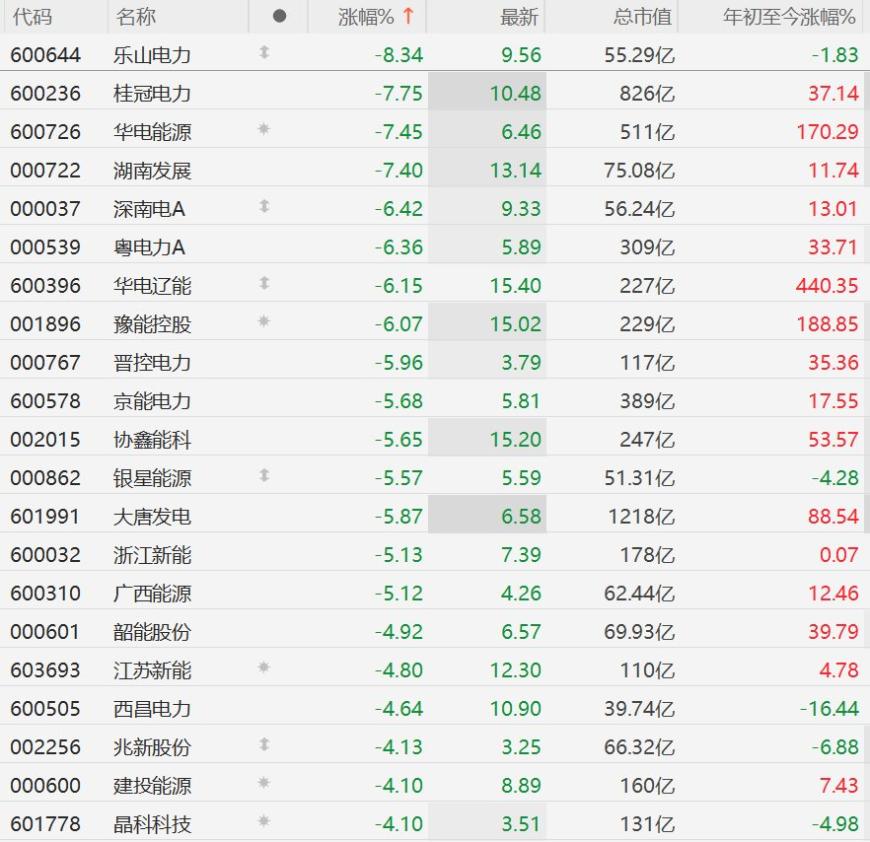
Task: Select the marker icon beside 兆新股份
Action: (264, 744)
